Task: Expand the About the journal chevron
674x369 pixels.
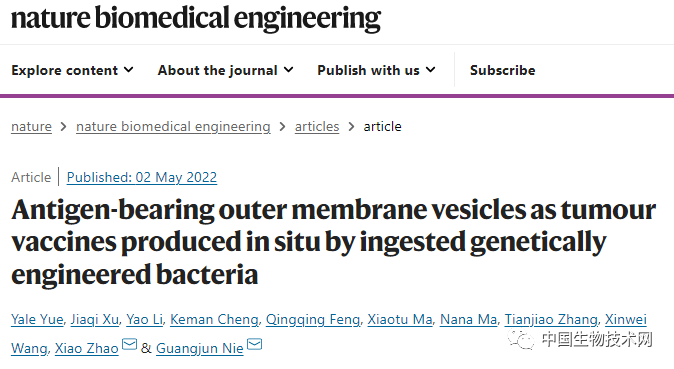Action: [288, 70]
